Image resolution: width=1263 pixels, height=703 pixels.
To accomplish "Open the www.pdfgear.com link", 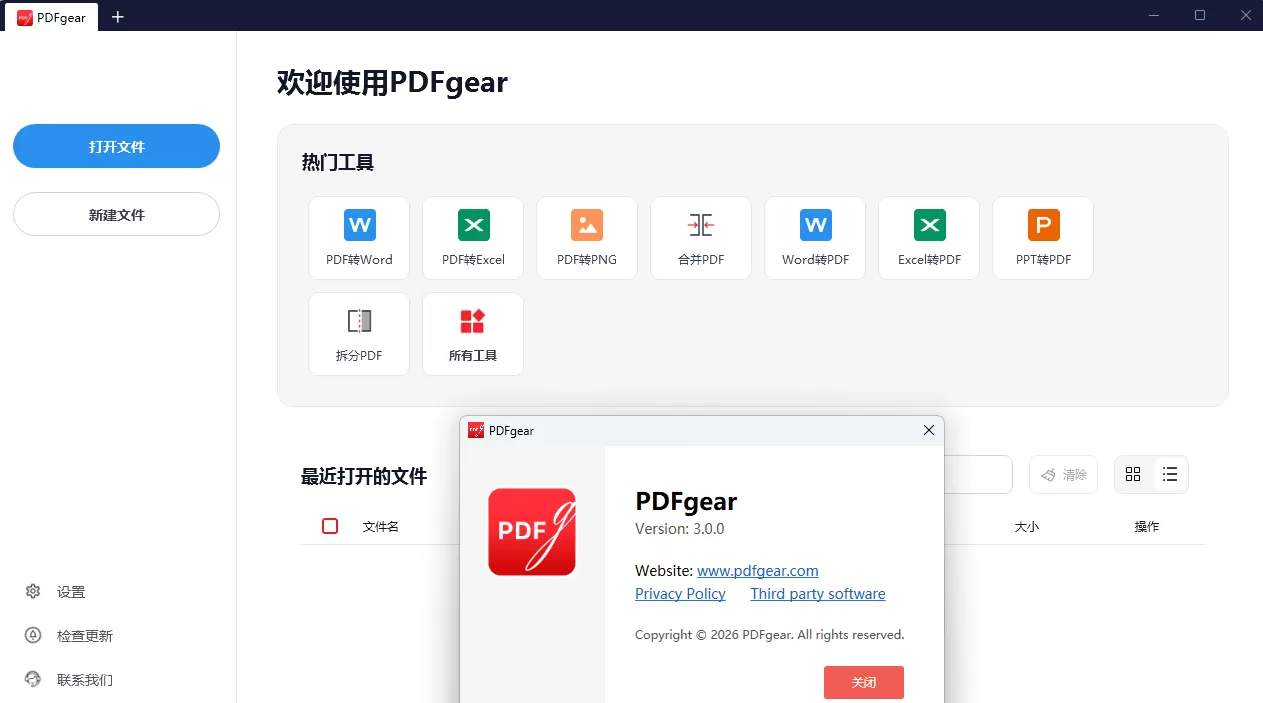I will (758, 571).
